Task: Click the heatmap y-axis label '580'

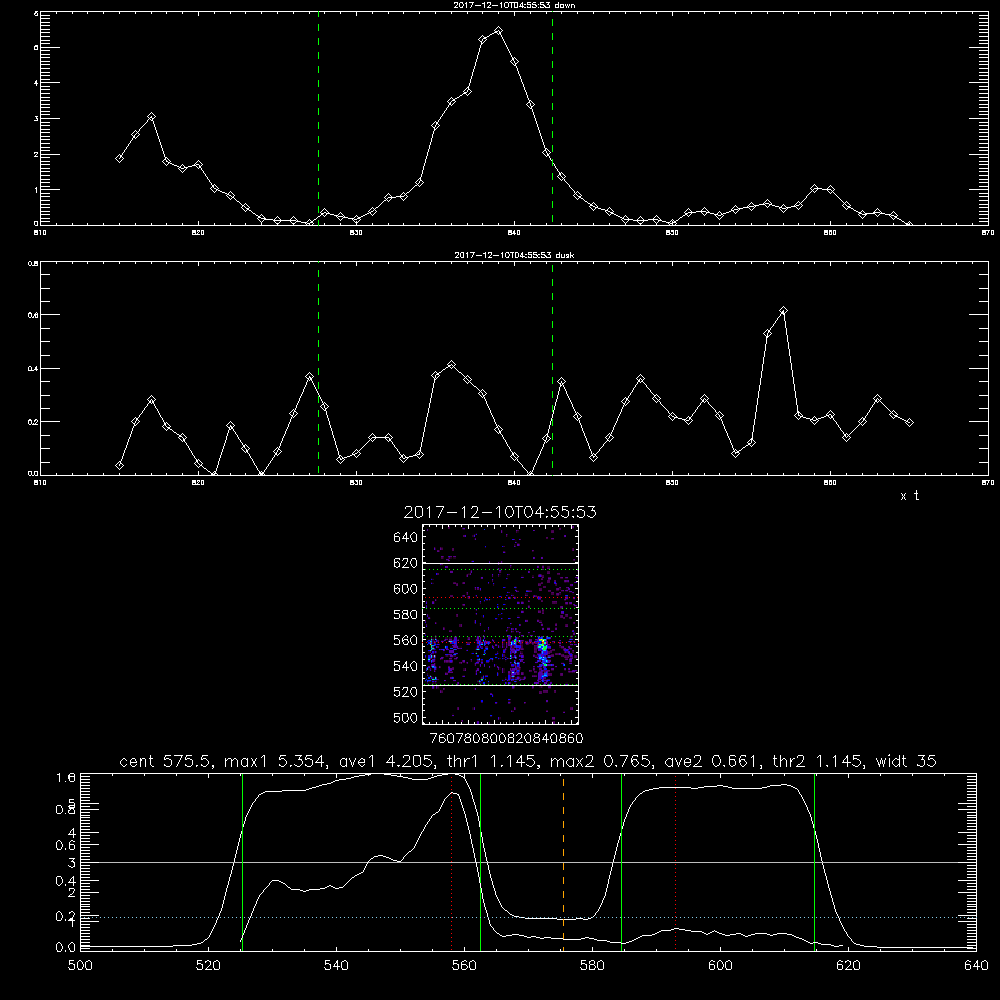Action: click(x=406, y=615)
